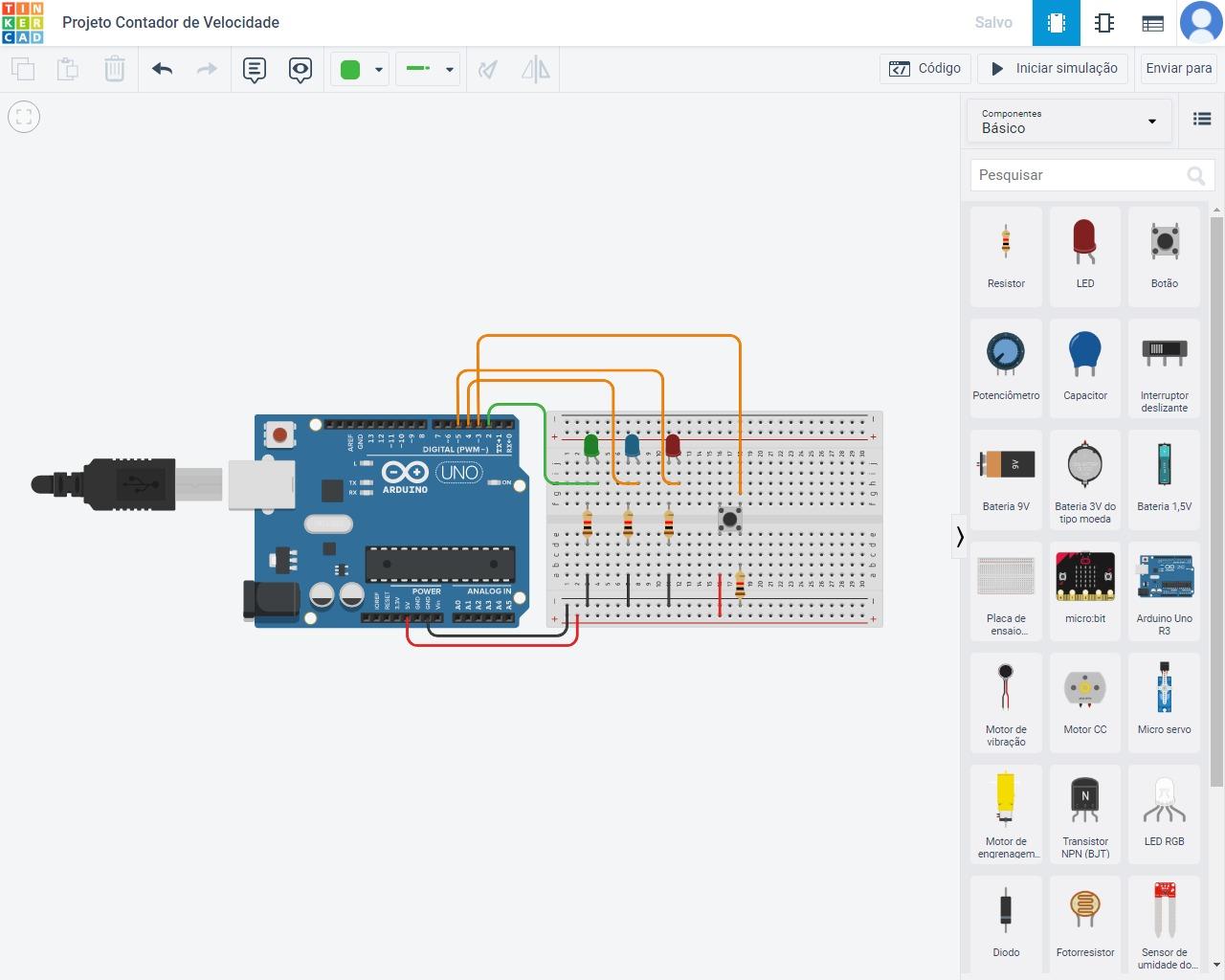This screenshot has height=980, width=1225.
Task: Click the green LED on breadboard
Action: click(x=590, y=446)
